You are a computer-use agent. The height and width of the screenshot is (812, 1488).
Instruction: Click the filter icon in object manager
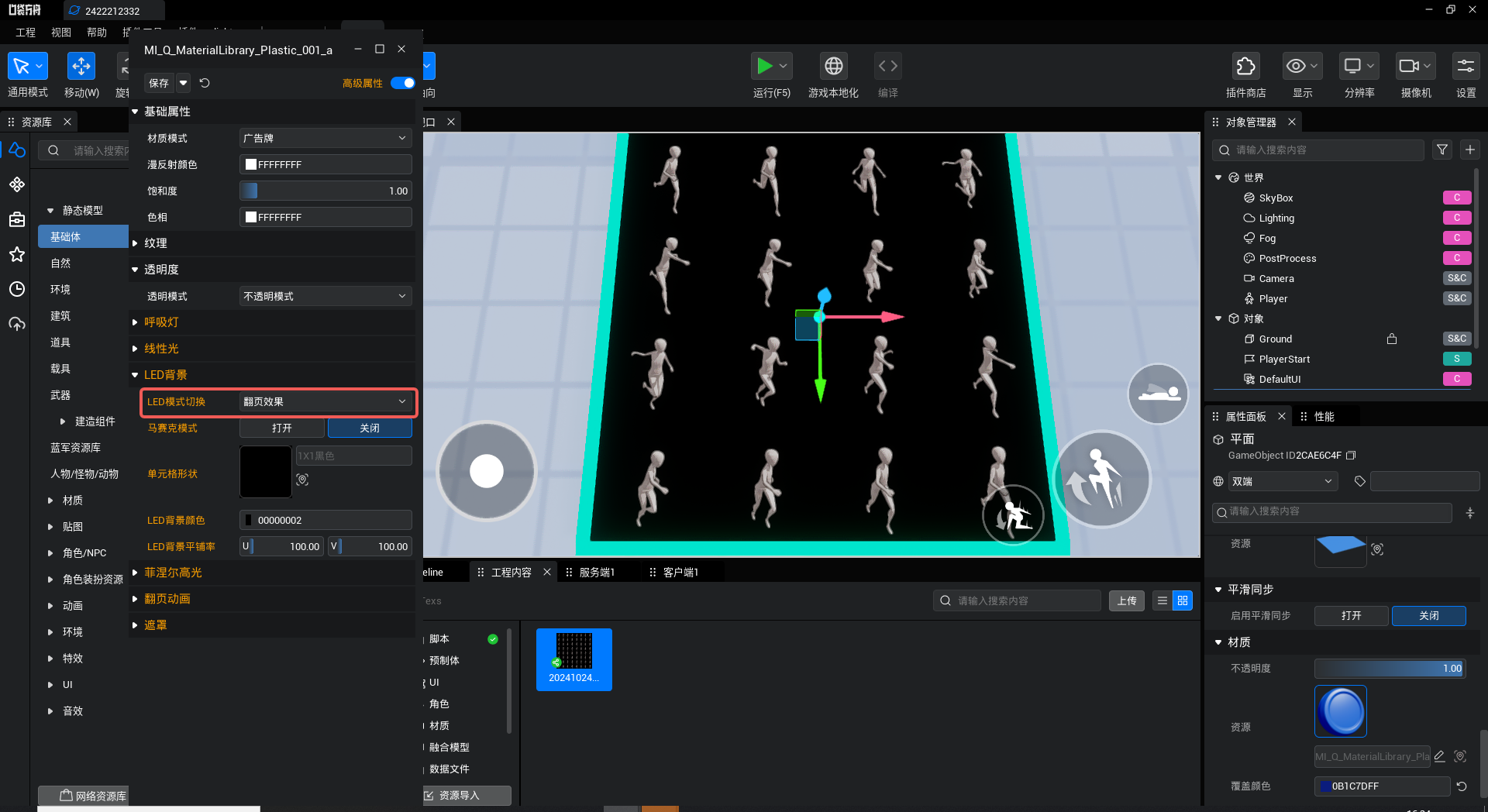1441,150
